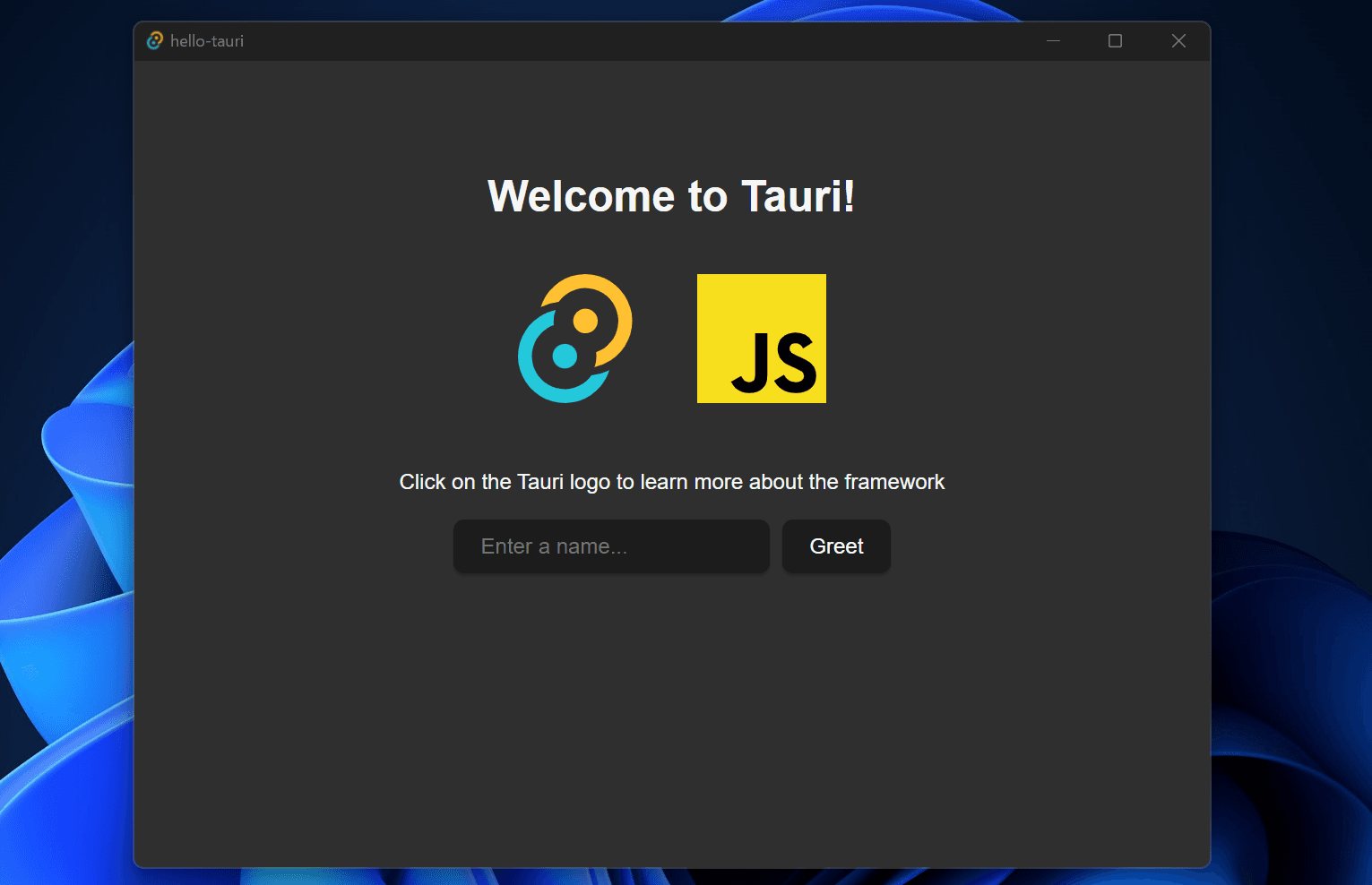The image size is (1372, 885).
Task: Click the Welcome to Tauri heading
Action: tap(670, 196)
